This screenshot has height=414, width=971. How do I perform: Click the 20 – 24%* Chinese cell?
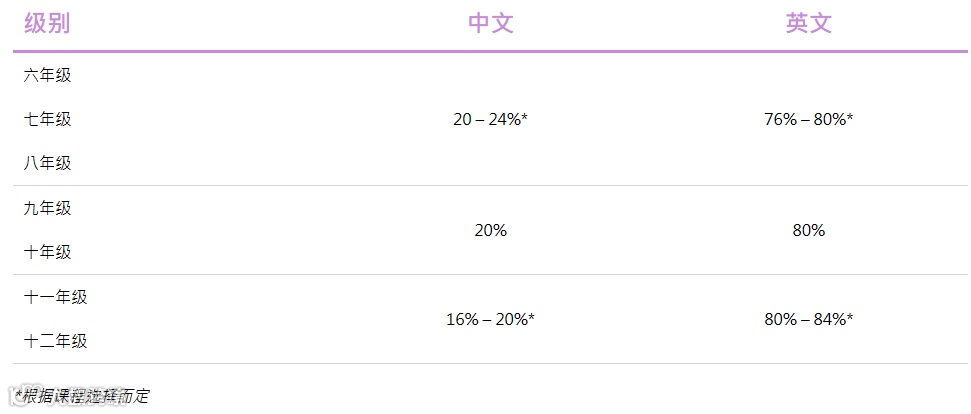(x=490, y=119)
